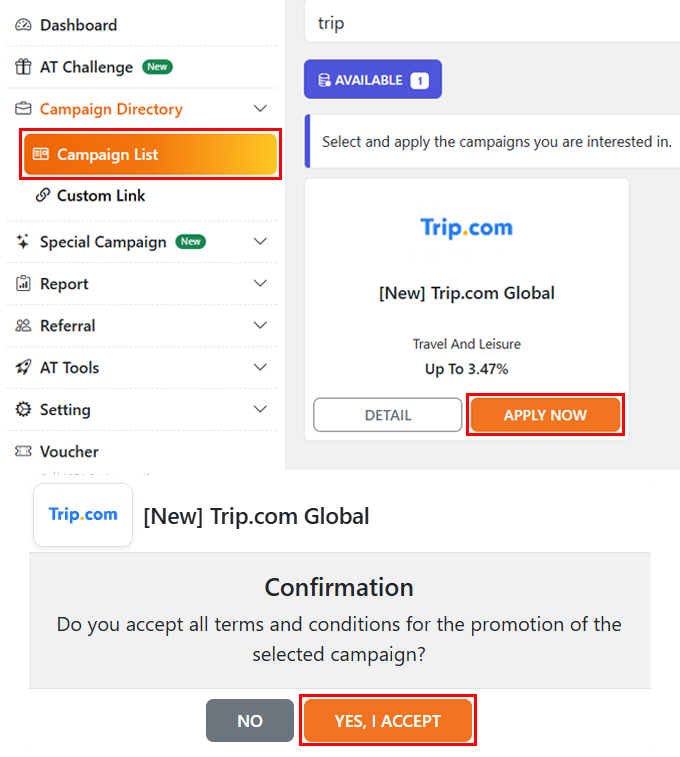Open the Campaign List menu item
This screenshot has height=757, width=680.
pyautogui.click(x=150, y=155)
